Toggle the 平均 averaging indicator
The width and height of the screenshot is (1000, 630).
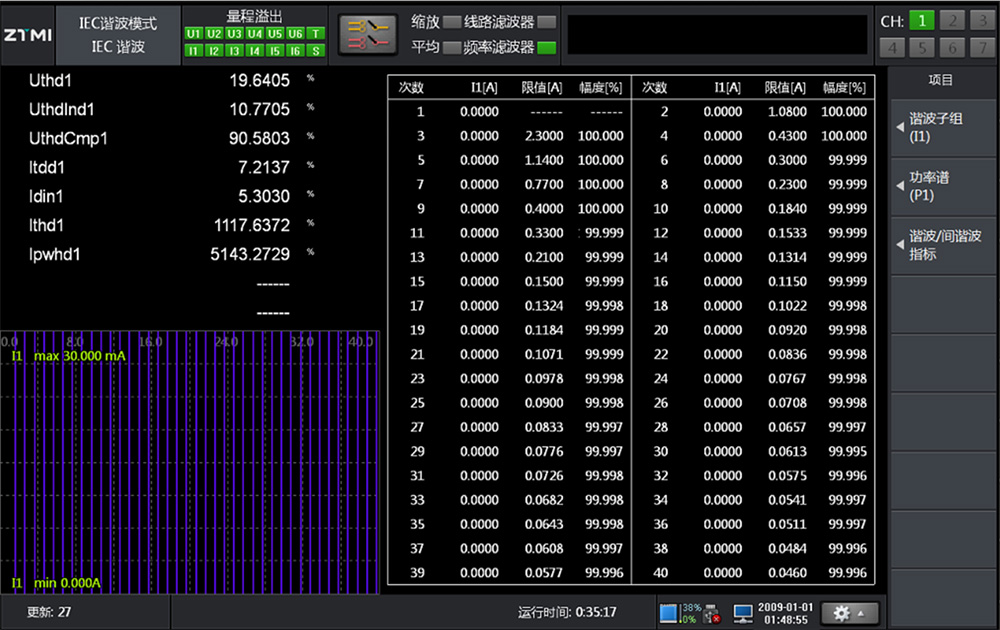pyautogui.click(x=452, y=47)
